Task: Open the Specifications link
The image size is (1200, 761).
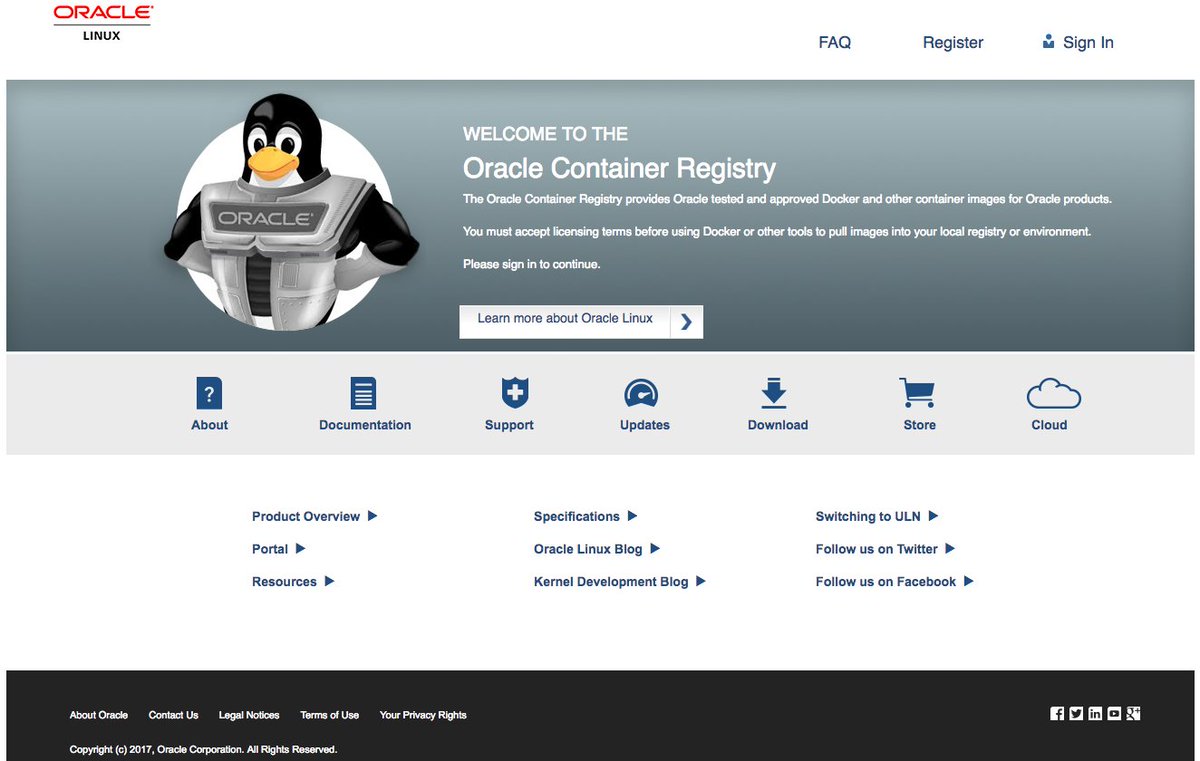Action: click(577, 517)
